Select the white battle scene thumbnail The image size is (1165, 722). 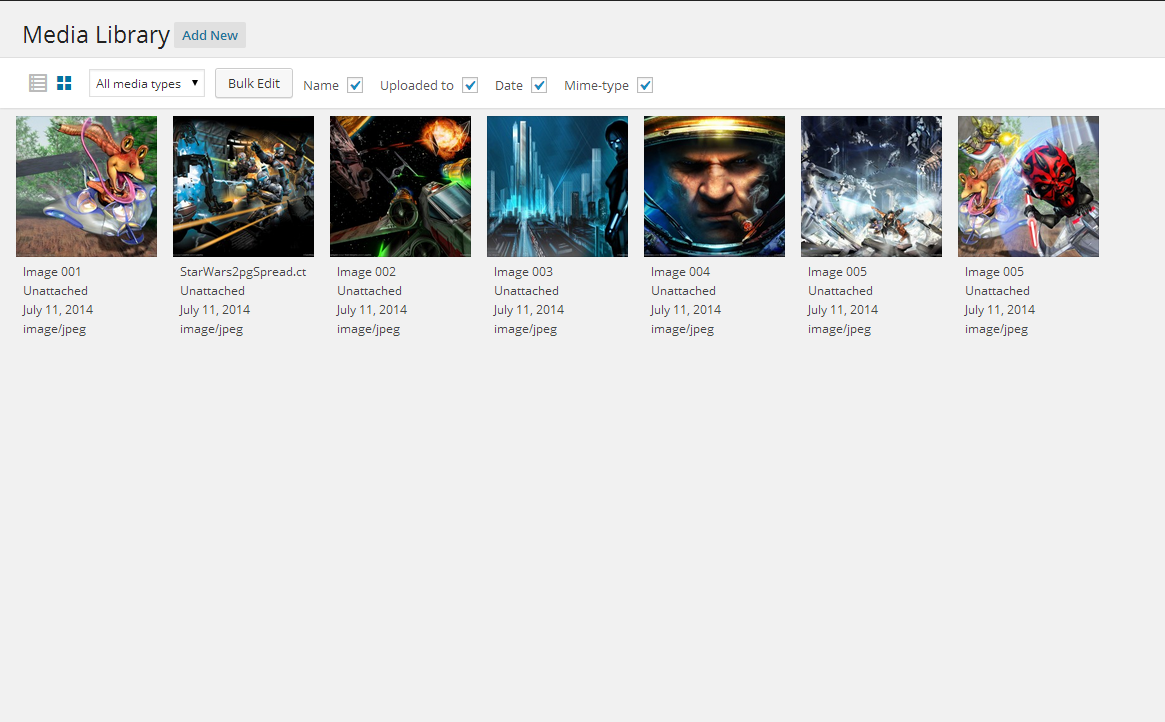(872, 186)
